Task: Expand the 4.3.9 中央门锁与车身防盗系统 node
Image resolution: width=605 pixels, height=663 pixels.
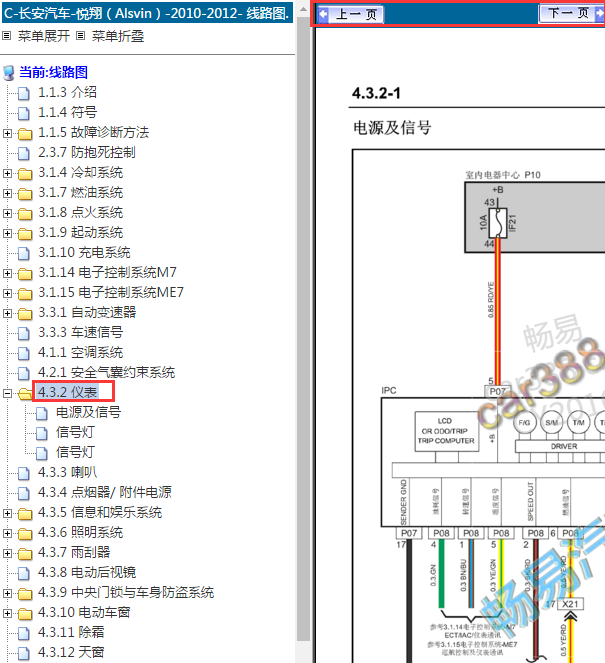Action: 7,593
